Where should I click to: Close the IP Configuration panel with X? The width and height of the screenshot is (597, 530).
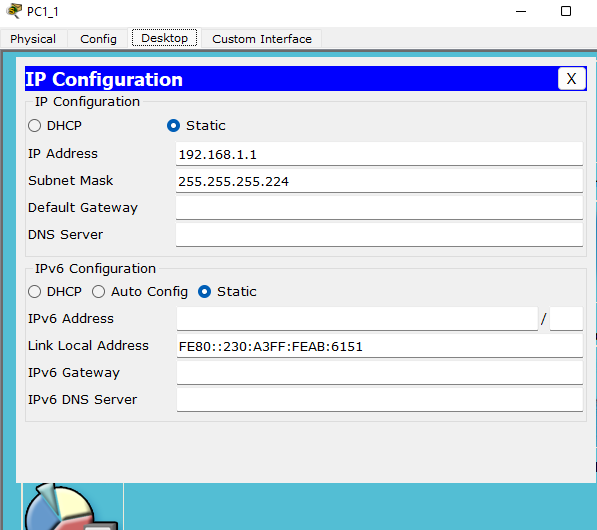point(571,79)
